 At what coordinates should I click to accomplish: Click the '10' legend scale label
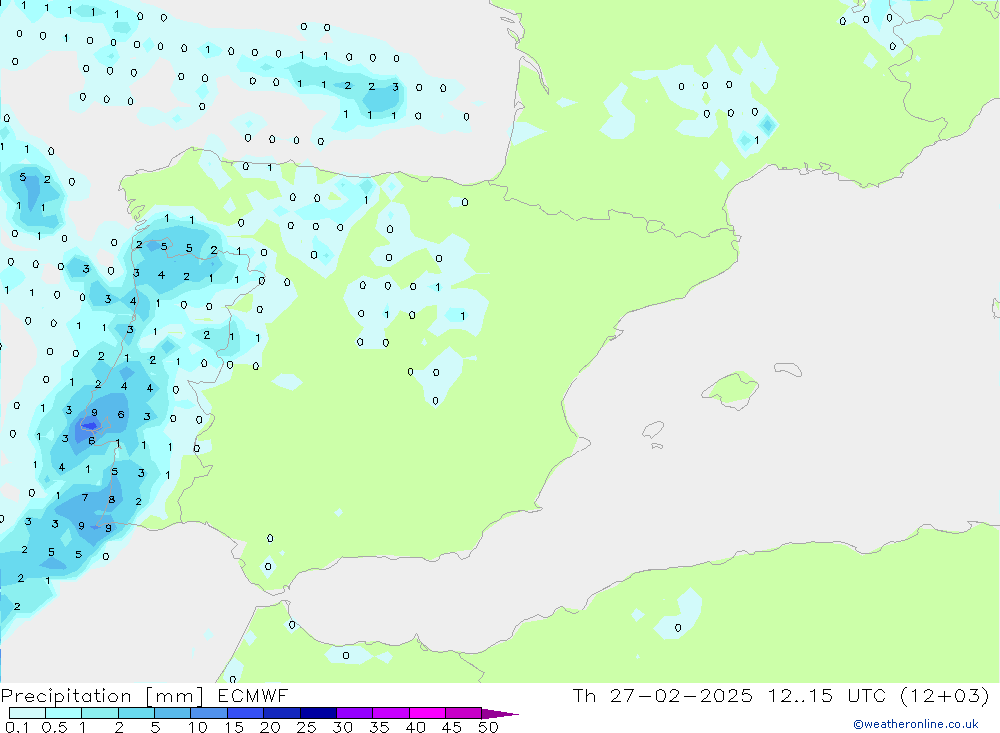198,727
